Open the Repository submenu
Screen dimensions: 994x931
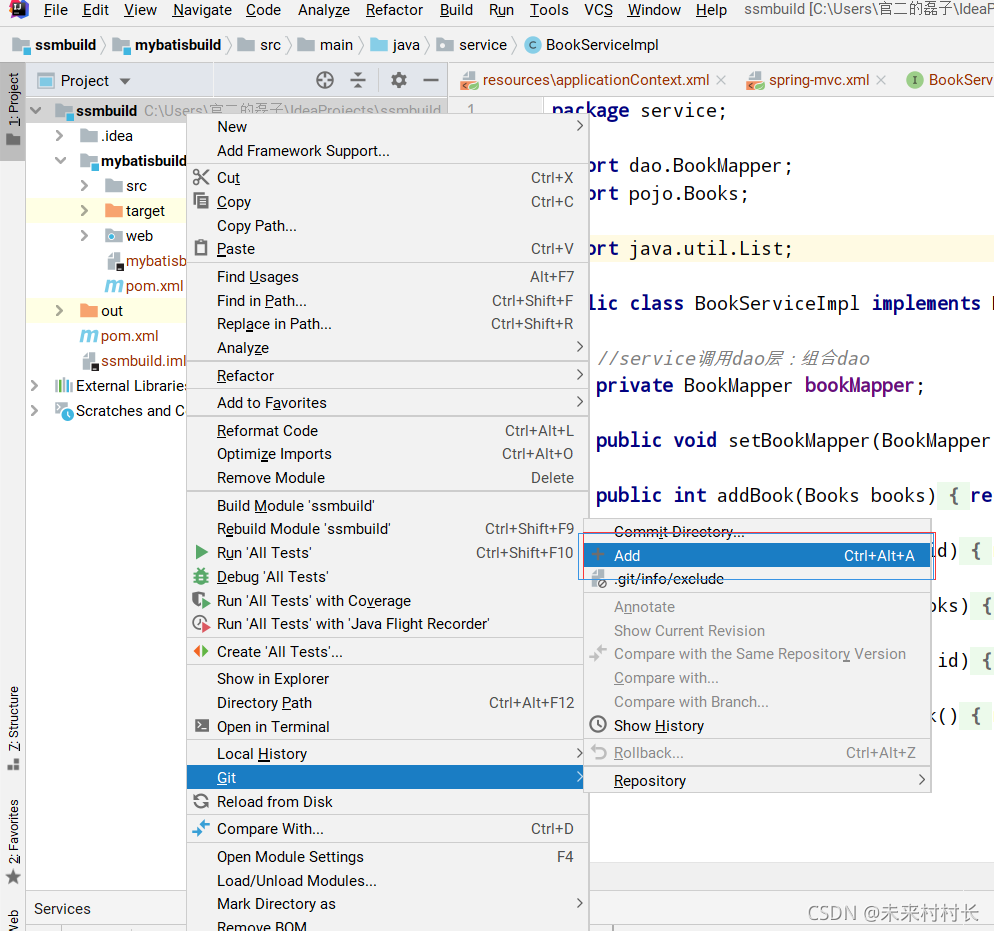click(x=757, y=780)
